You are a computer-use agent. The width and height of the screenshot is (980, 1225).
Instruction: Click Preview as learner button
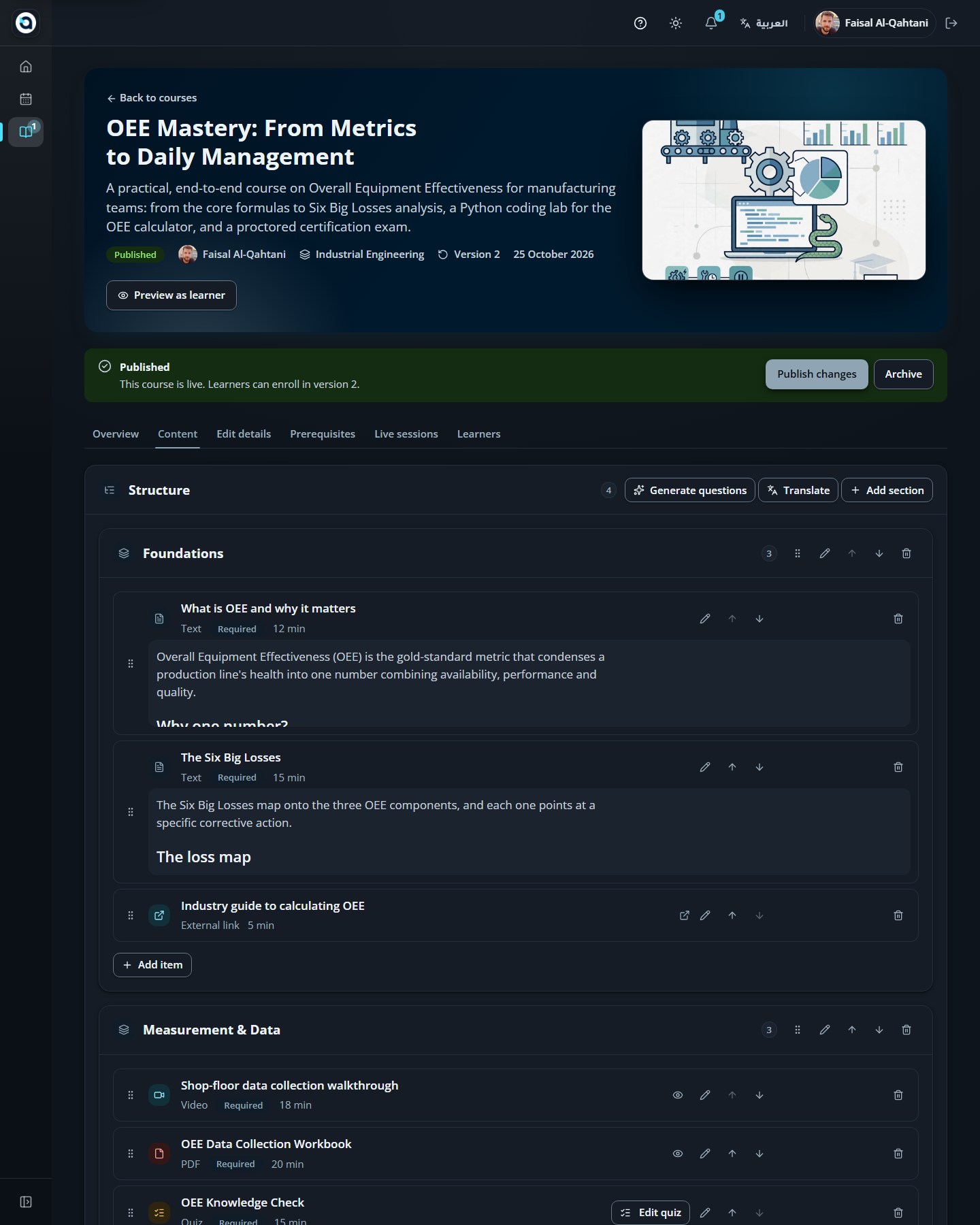point(171,295)
